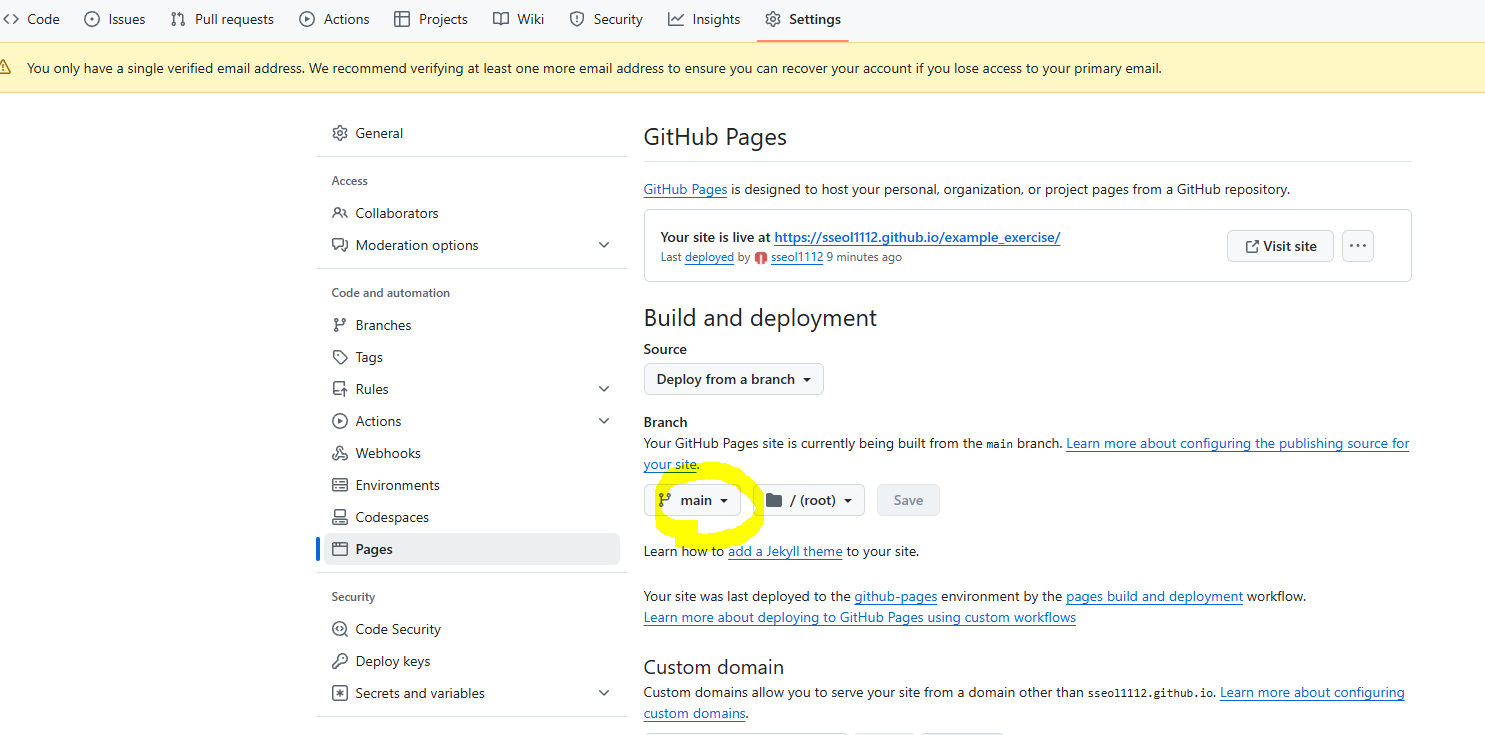Open the add a Jekyll theme link

point(785,551)
